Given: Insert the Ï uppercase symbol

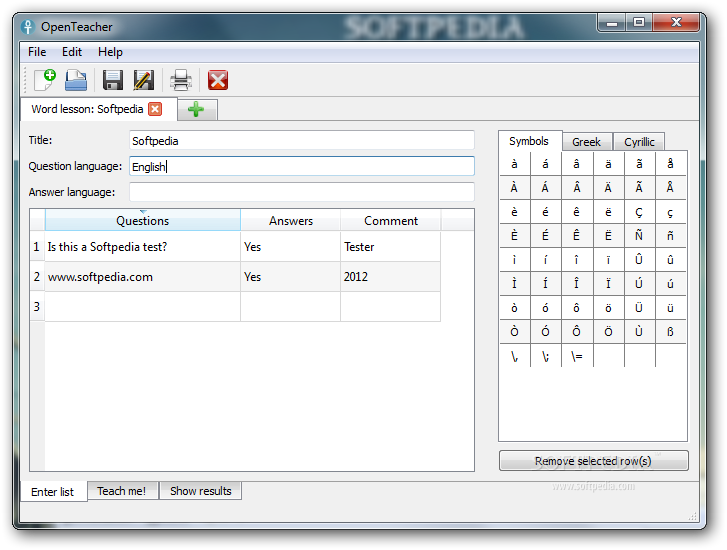Looking at the screenshot, I should [608, 284].
